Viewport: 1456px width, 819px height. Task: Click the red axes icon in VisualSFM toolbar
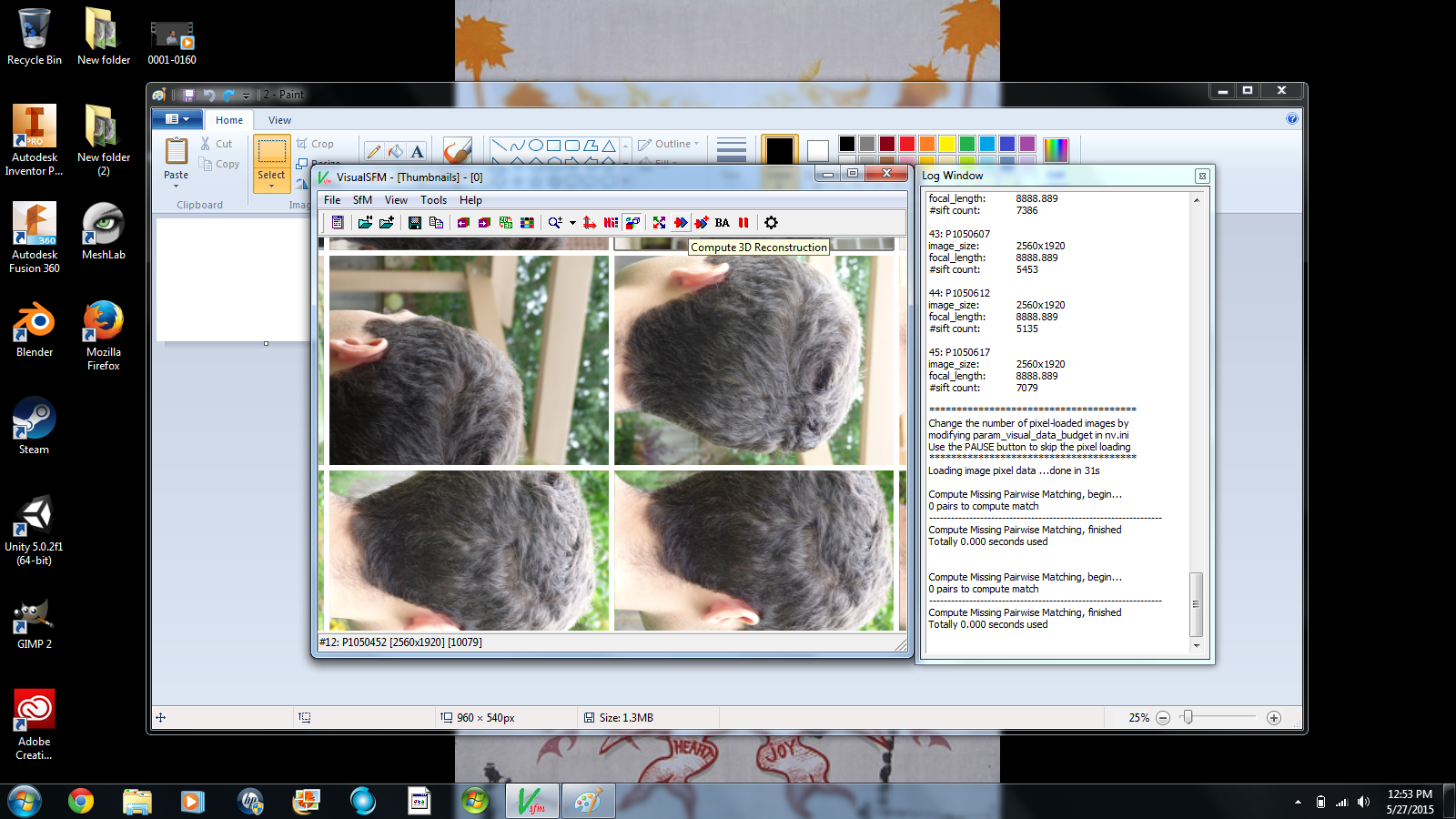[x=590, y=223]
